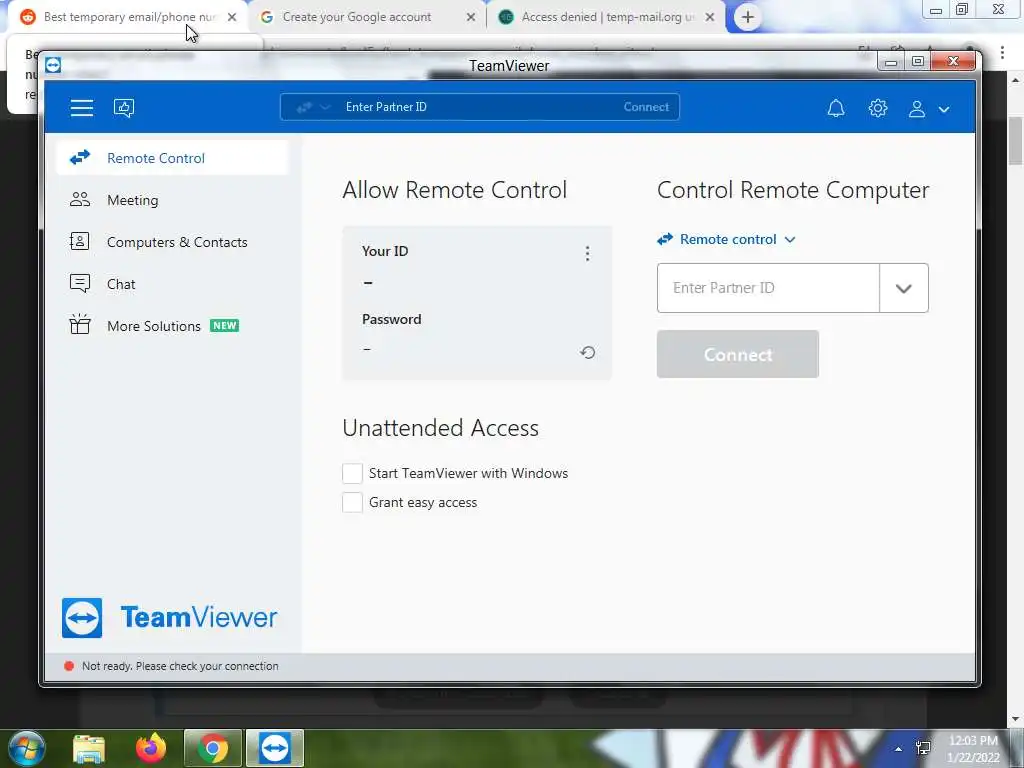This screenshot has height=768, width=1024.
Task: Open connection mode dropdown in top bar
Action: click(x=313, y=107)
